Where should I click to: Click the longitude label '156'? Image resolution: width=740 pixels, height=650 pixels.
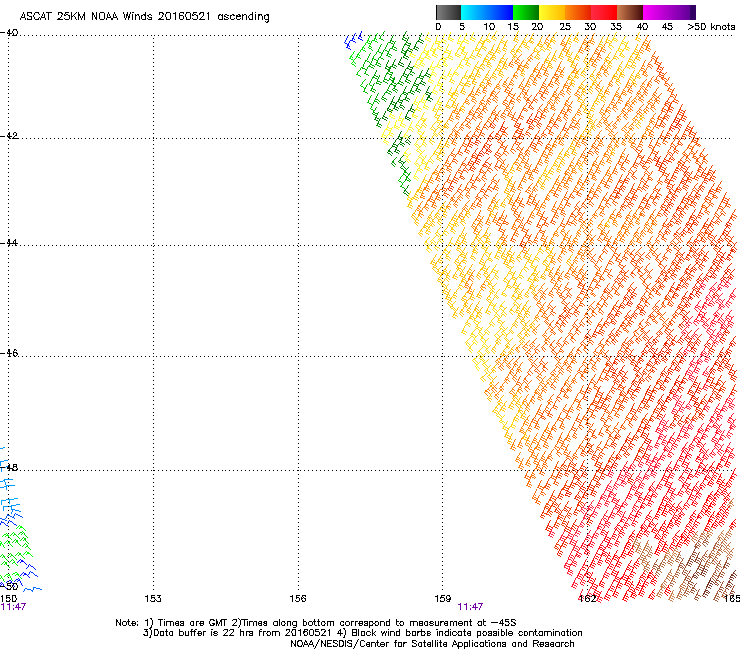(x=298, y=599)
